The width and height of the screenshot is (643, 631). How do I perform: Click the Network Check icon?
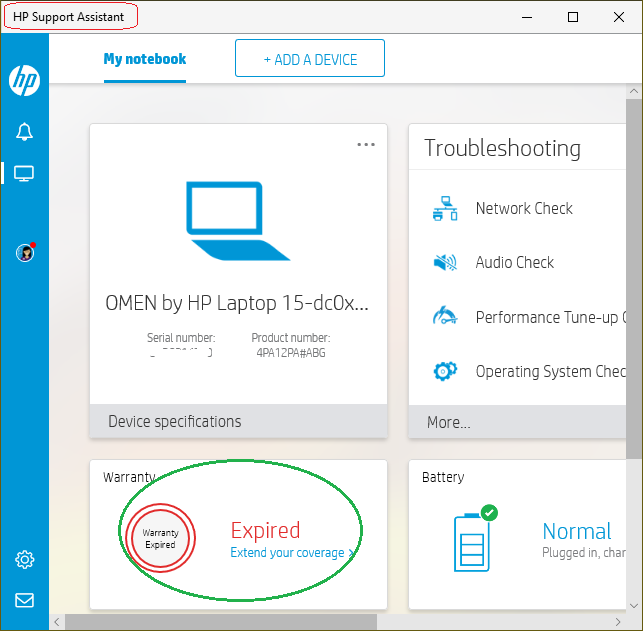point(445,208)
